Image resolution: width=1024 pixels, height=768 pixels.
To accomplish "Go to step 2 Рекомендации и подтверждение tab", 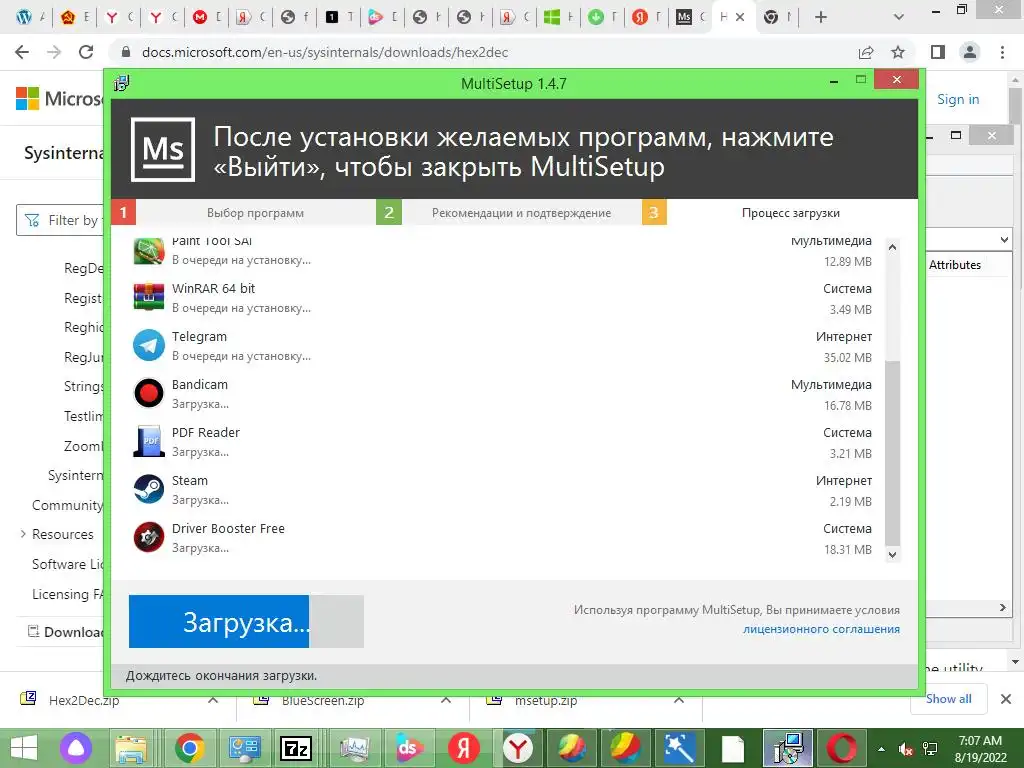I will (x=521, y=213).
